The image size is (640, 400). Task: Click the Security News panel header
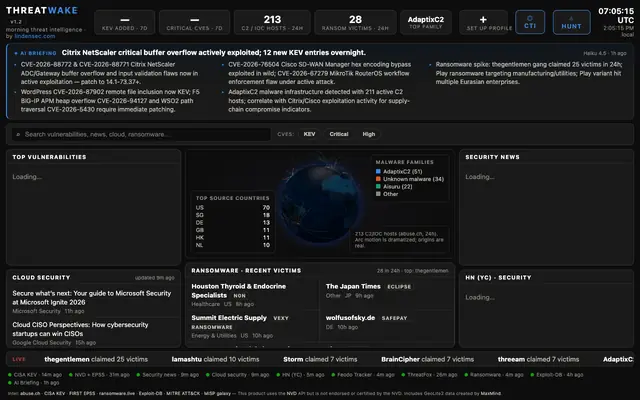coord(492,157)
